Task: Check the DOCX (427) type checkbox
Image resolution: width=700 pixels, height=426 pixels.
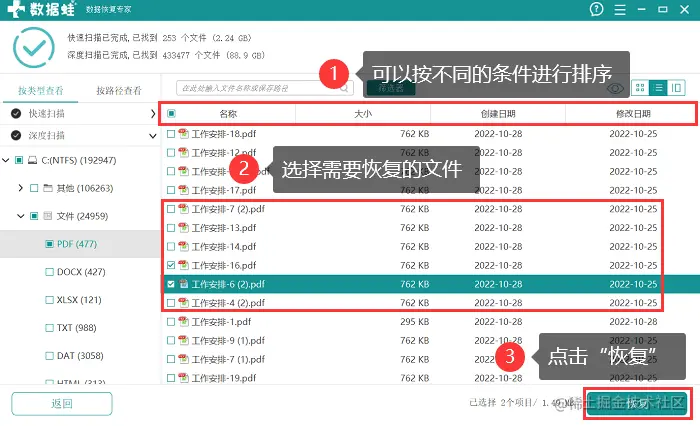Action: coord(49,272)
